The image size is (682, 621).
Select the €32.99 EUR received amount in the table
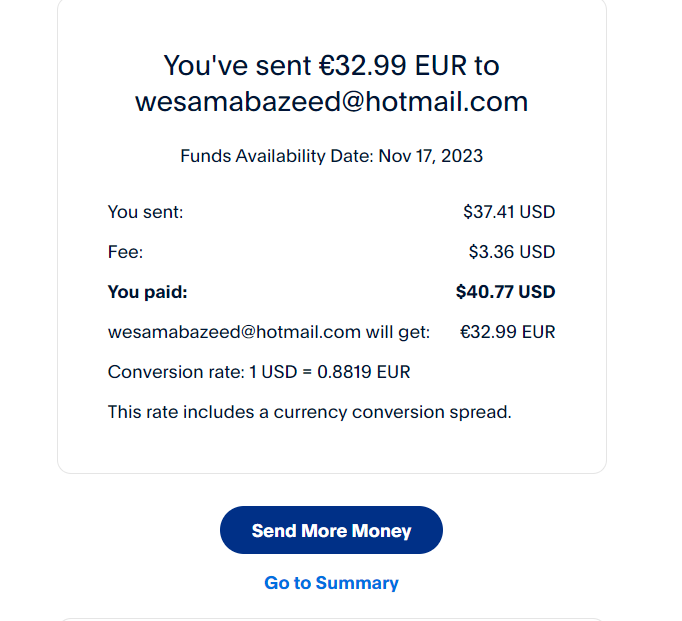pyautogui.click(x=507, y=332)
